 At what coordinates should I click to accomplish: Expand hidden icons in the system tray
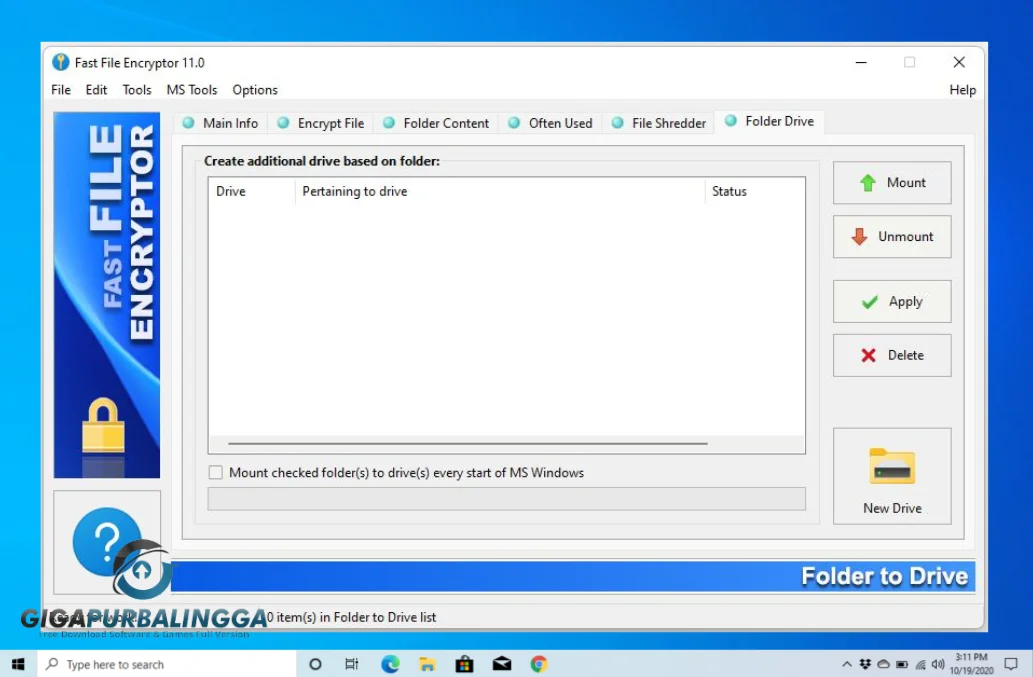click(847, 663)
